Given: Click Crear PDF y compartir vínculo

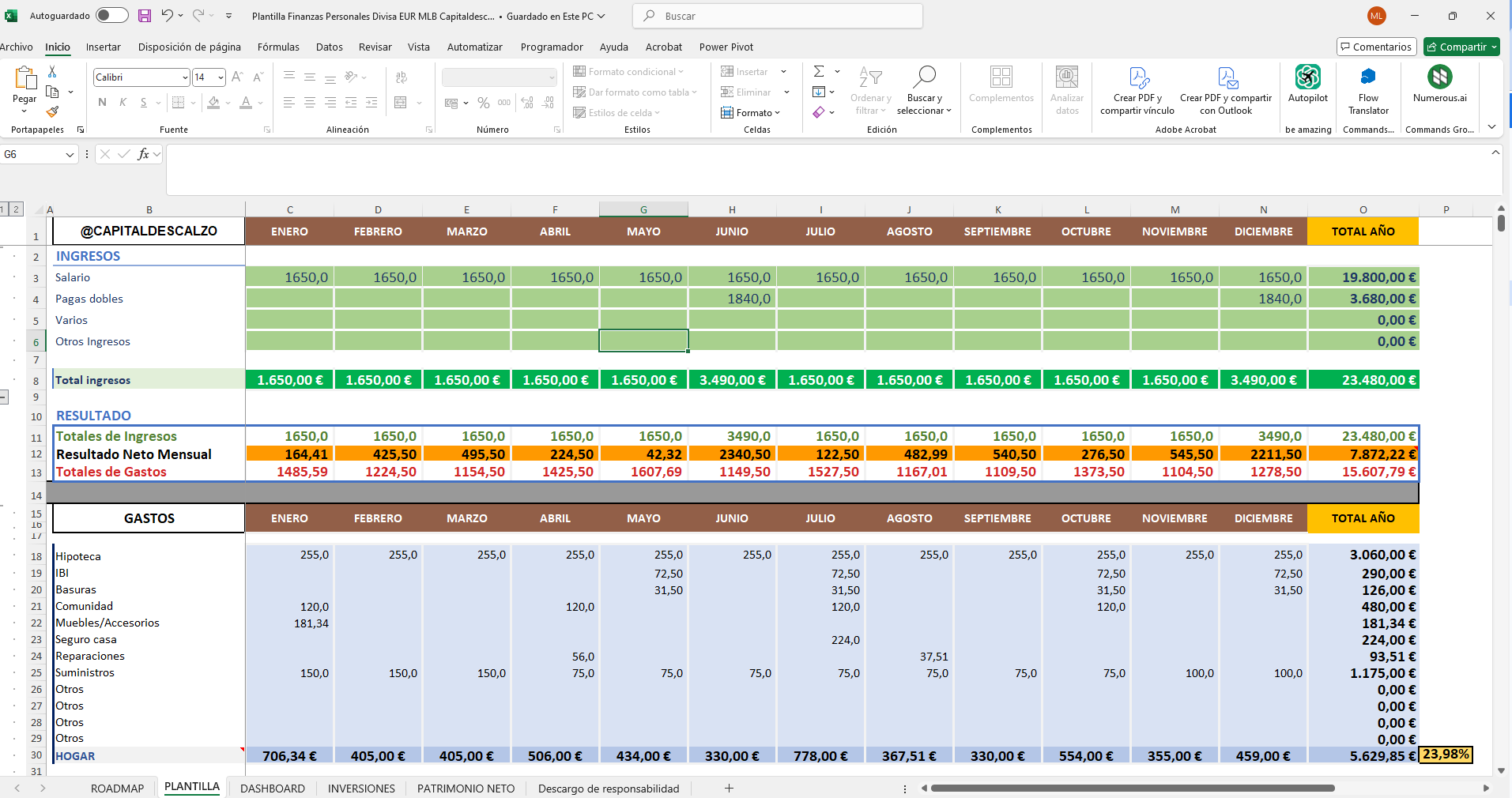Looking at the screenshot, I should (x=1137, y=91).
